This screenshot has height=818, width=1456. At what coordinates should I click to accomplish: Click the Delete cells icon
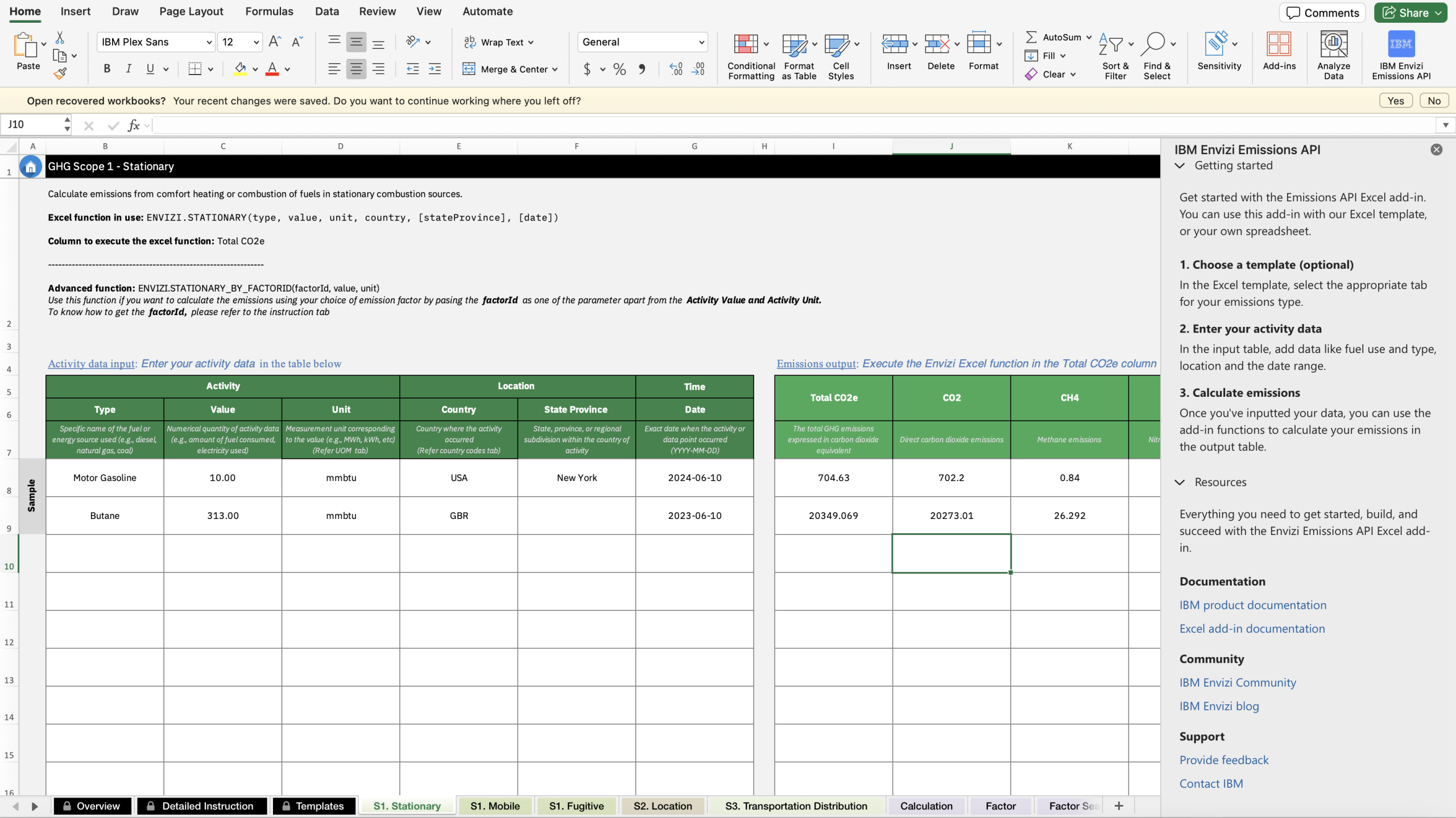pos(937,44)
